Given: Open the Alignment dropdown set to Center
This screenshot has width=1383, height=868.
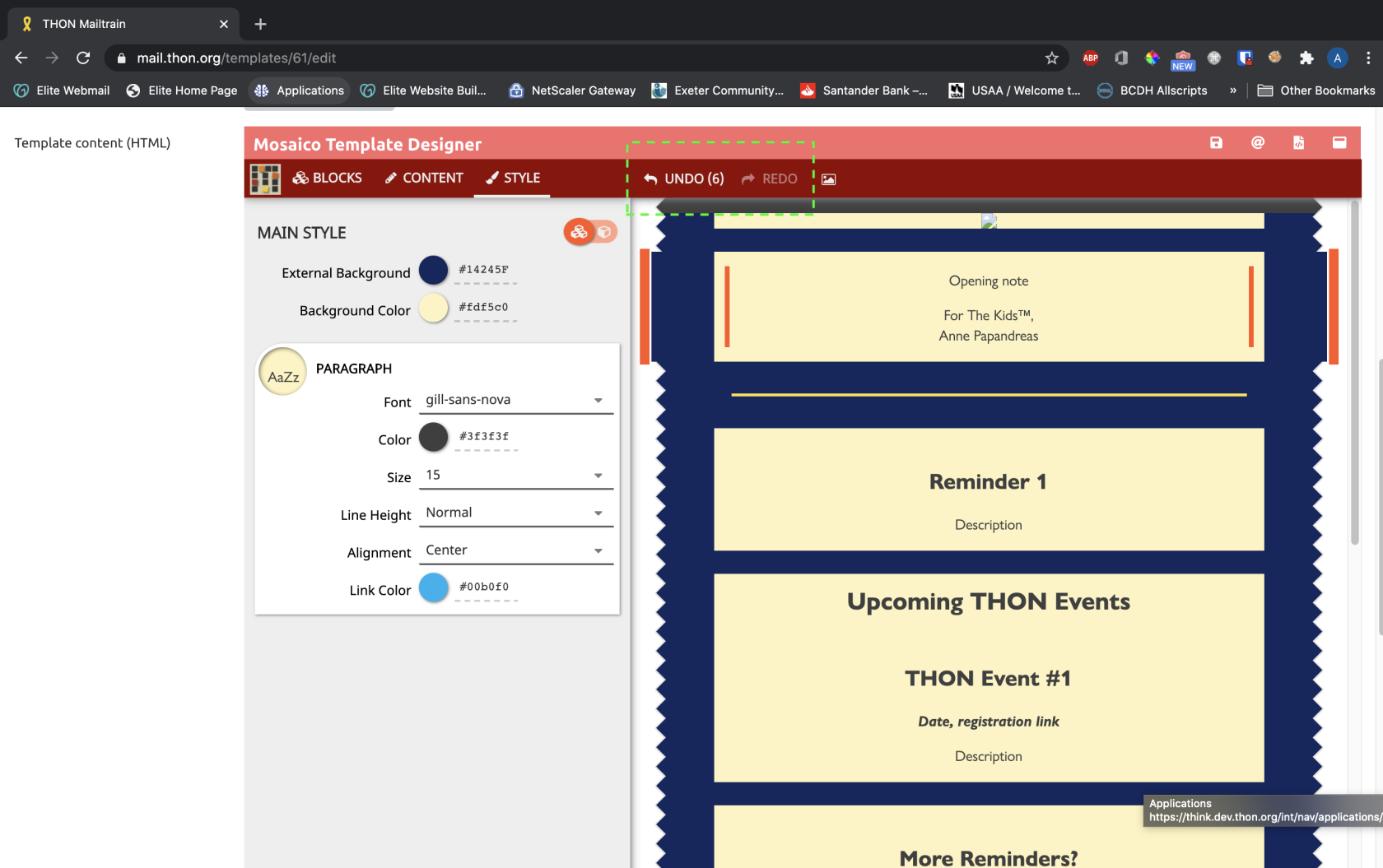Looking at the screenshot, I should 516,551.
